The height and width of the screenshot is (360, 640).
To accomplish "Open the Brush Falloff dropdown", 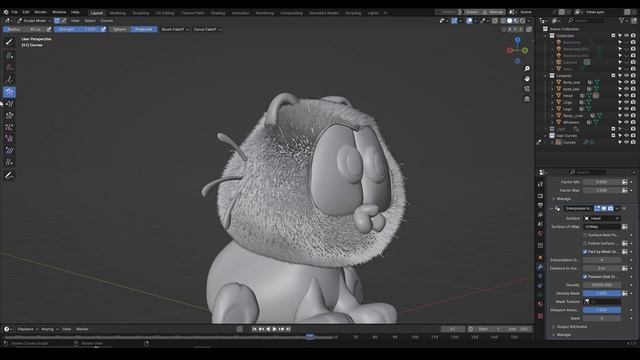I will point(175,29).
